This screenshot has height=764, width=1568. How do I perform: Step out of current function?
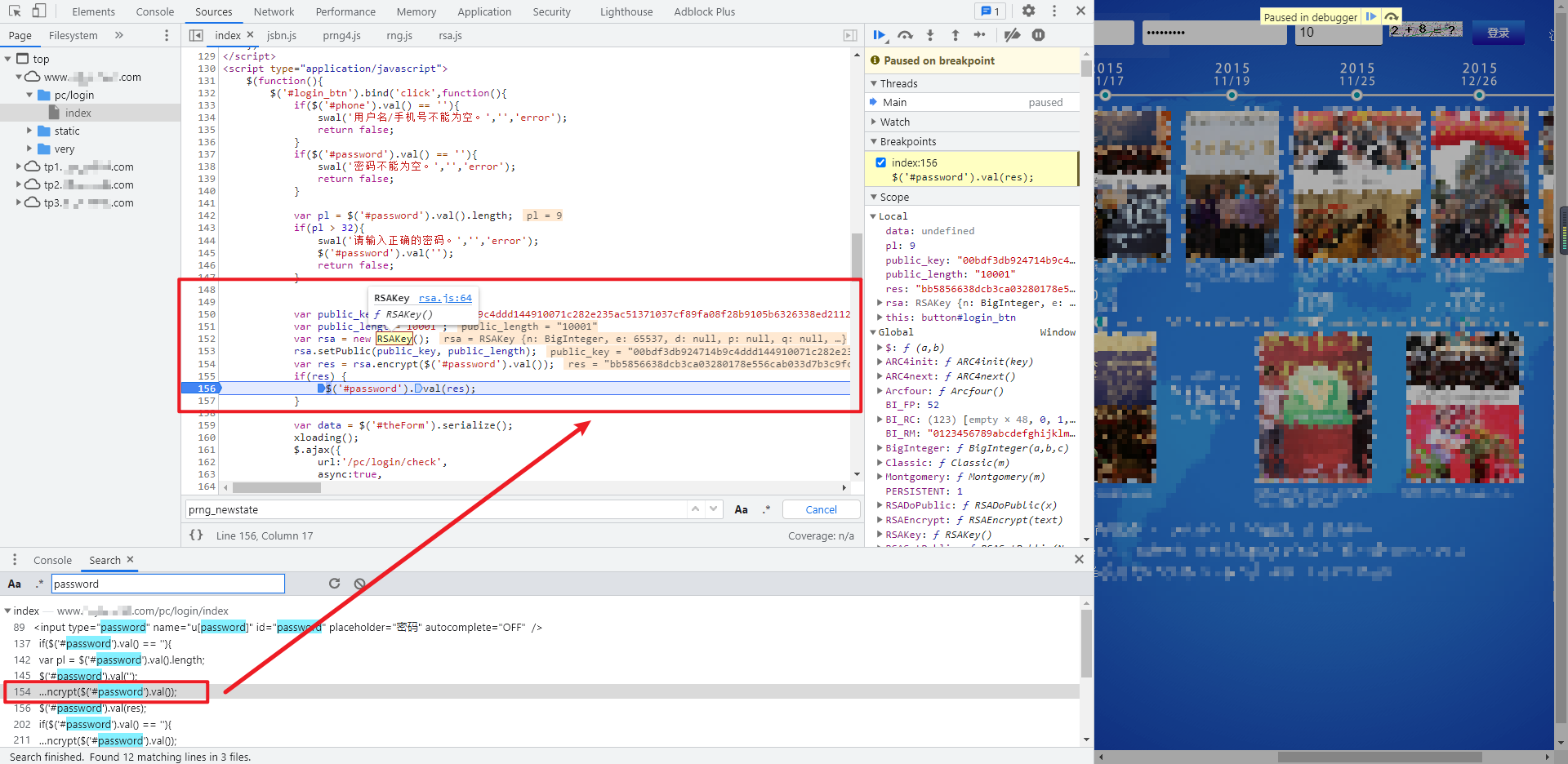pyautogui.click(x=955, y=35)
